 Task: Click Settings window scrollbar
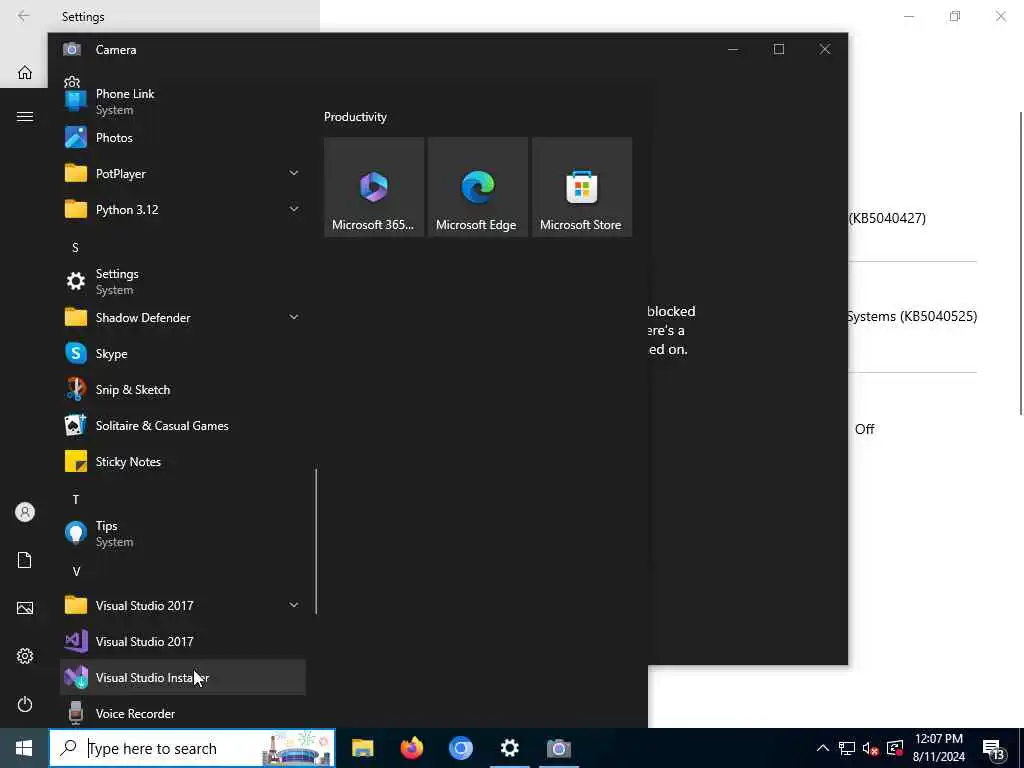[1021, 263]
